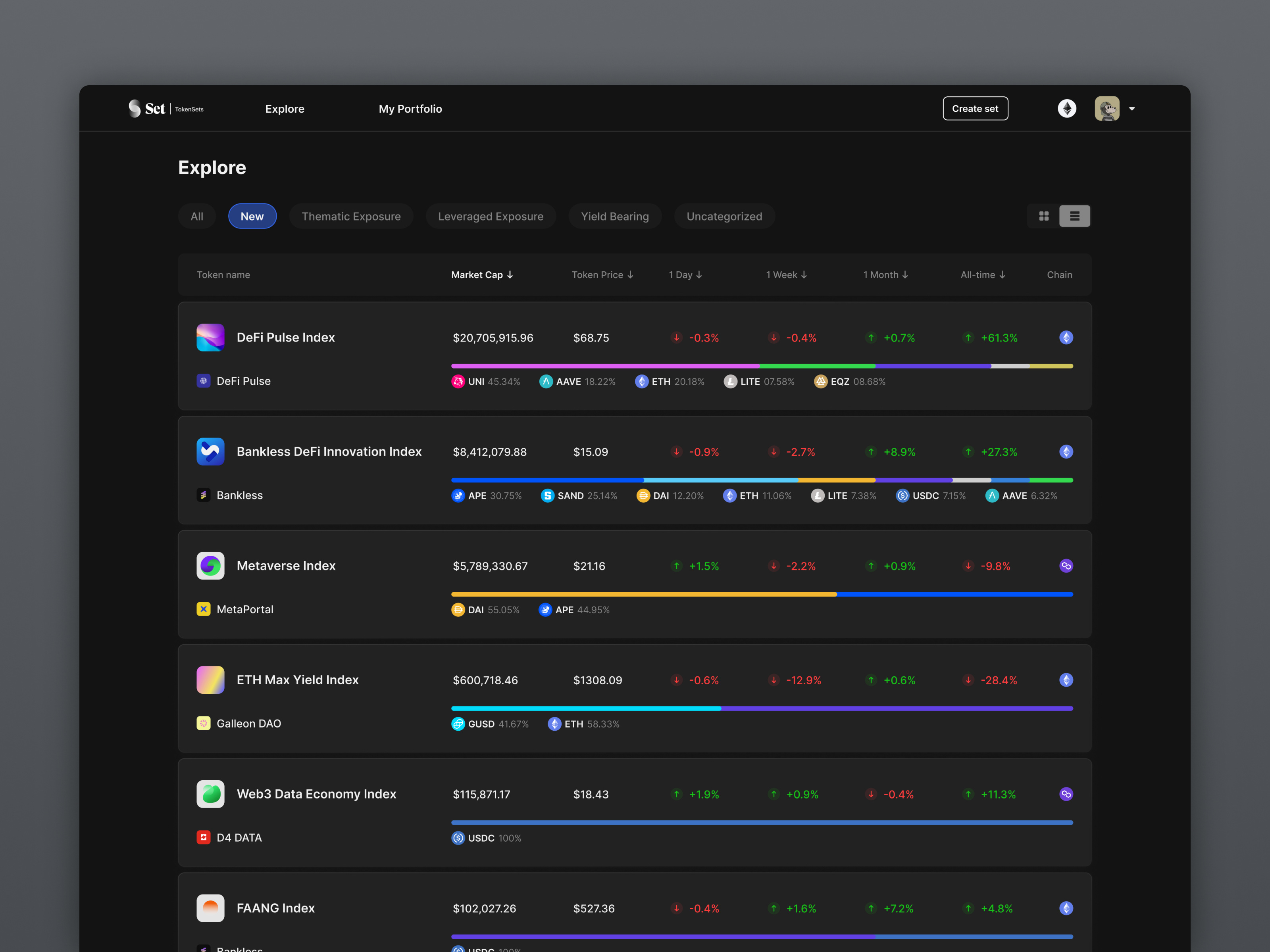Click the Token name column header
Image resolution: width=1270 pixels, height=952 pixels.
coord(223,275)
